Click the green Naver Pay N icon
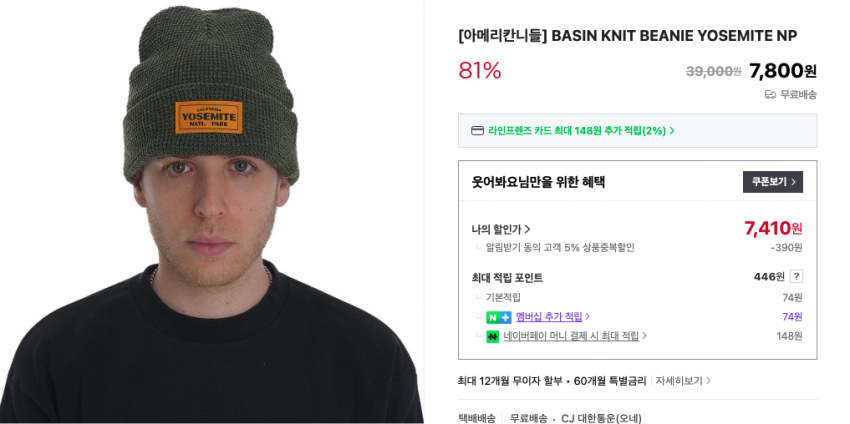 tap(492, 336)
